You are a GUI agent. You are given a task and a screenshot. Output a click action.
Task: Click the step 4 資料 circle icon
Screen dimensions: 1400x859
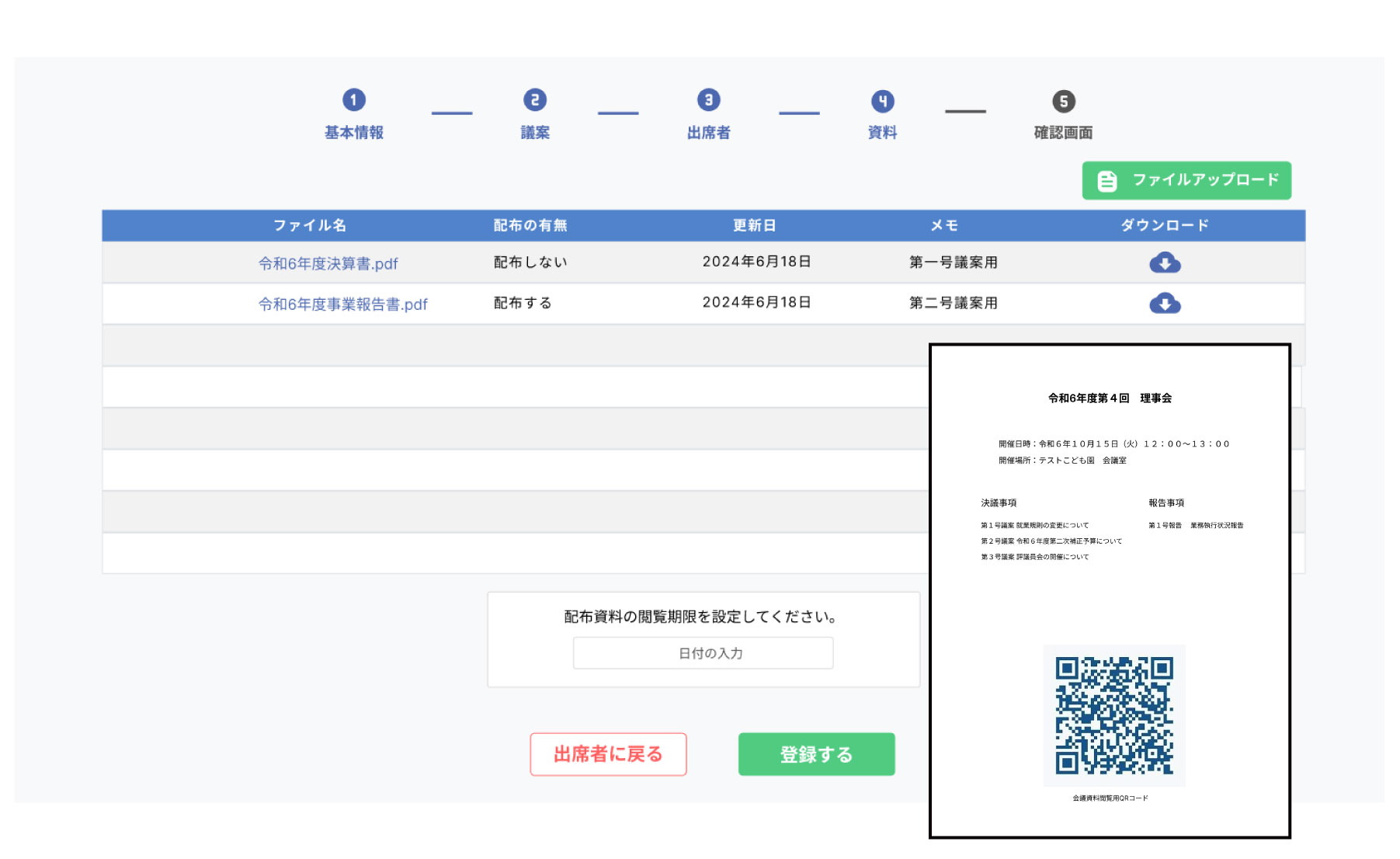pyautogui.click(x=881, y=100)
